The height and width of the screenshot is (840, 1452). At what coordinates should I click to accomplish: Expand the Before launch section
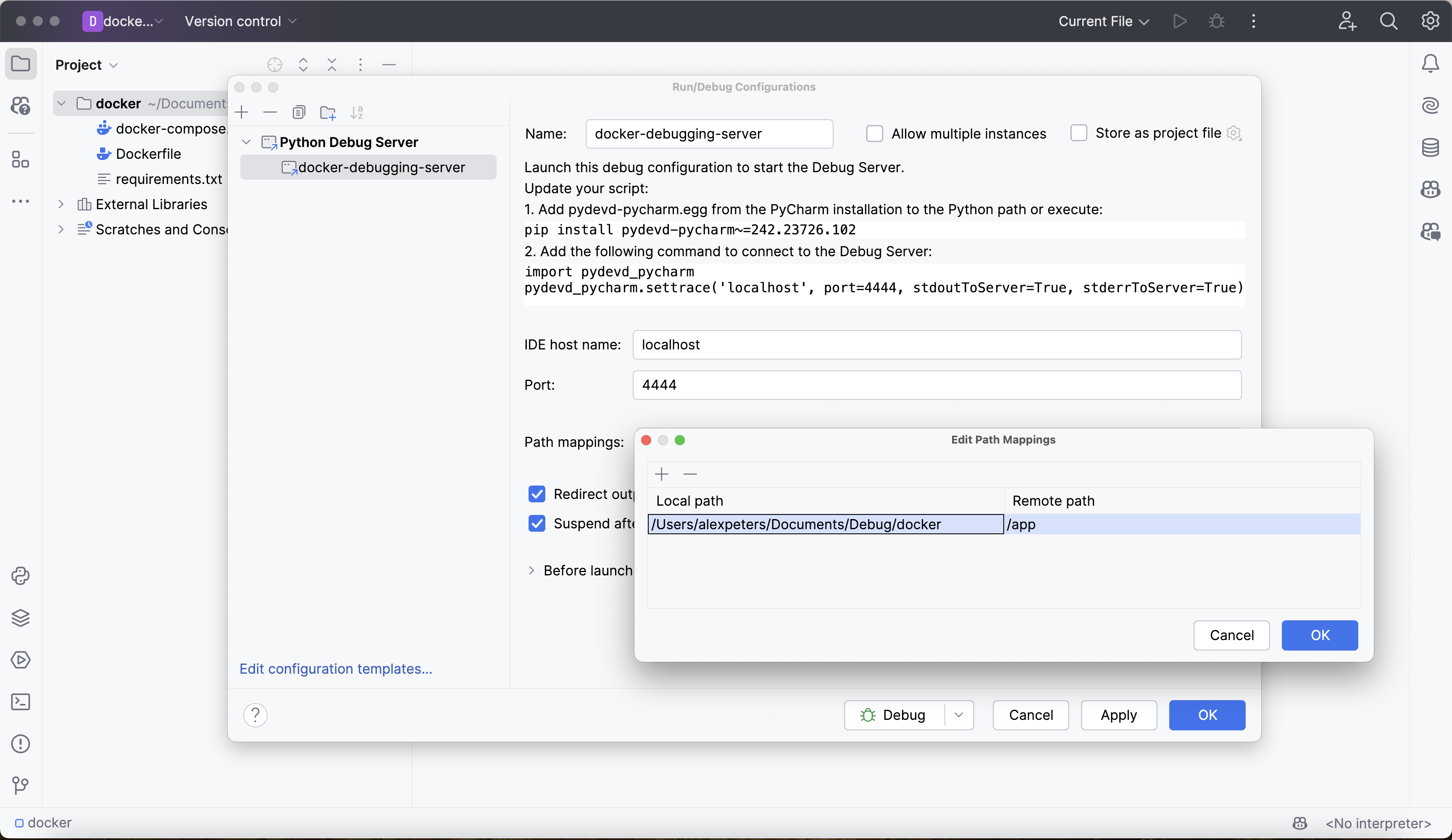(531, 570)
